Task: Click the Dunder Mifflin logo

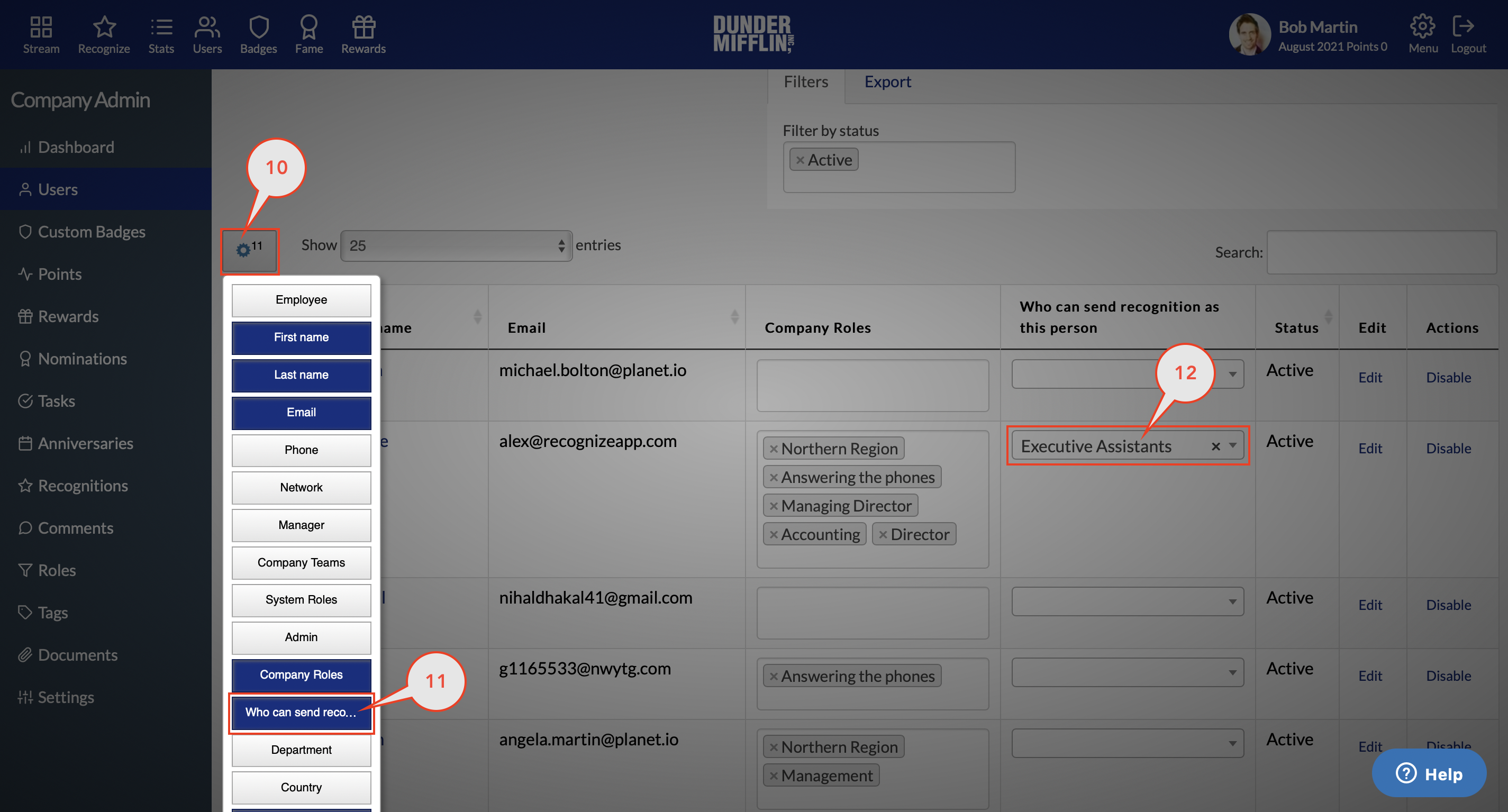Action: pos(753,34)
